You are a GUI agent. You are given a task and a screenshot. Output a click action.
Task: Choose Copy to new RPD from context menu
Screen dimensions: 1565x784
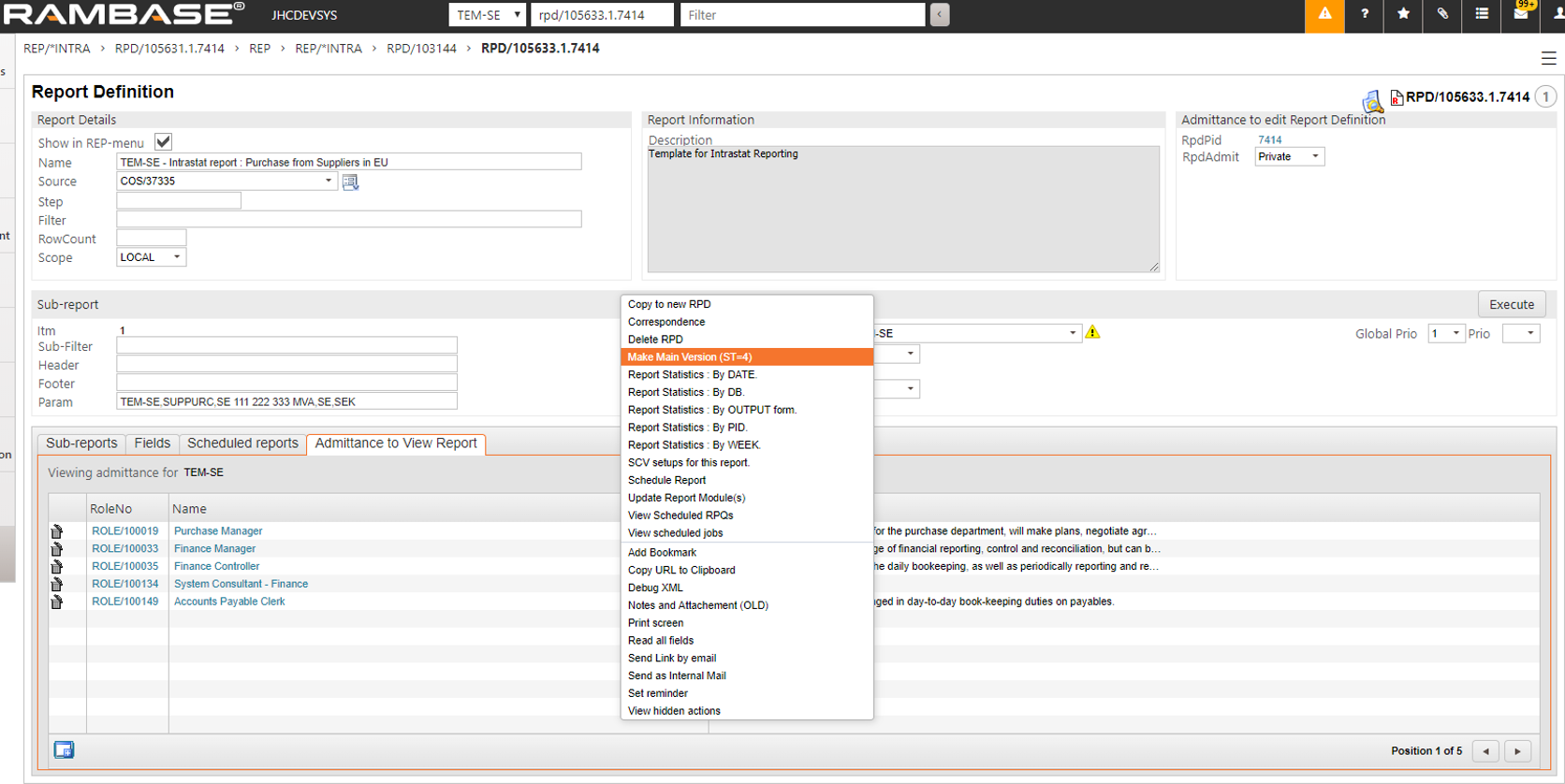point(669,304)
